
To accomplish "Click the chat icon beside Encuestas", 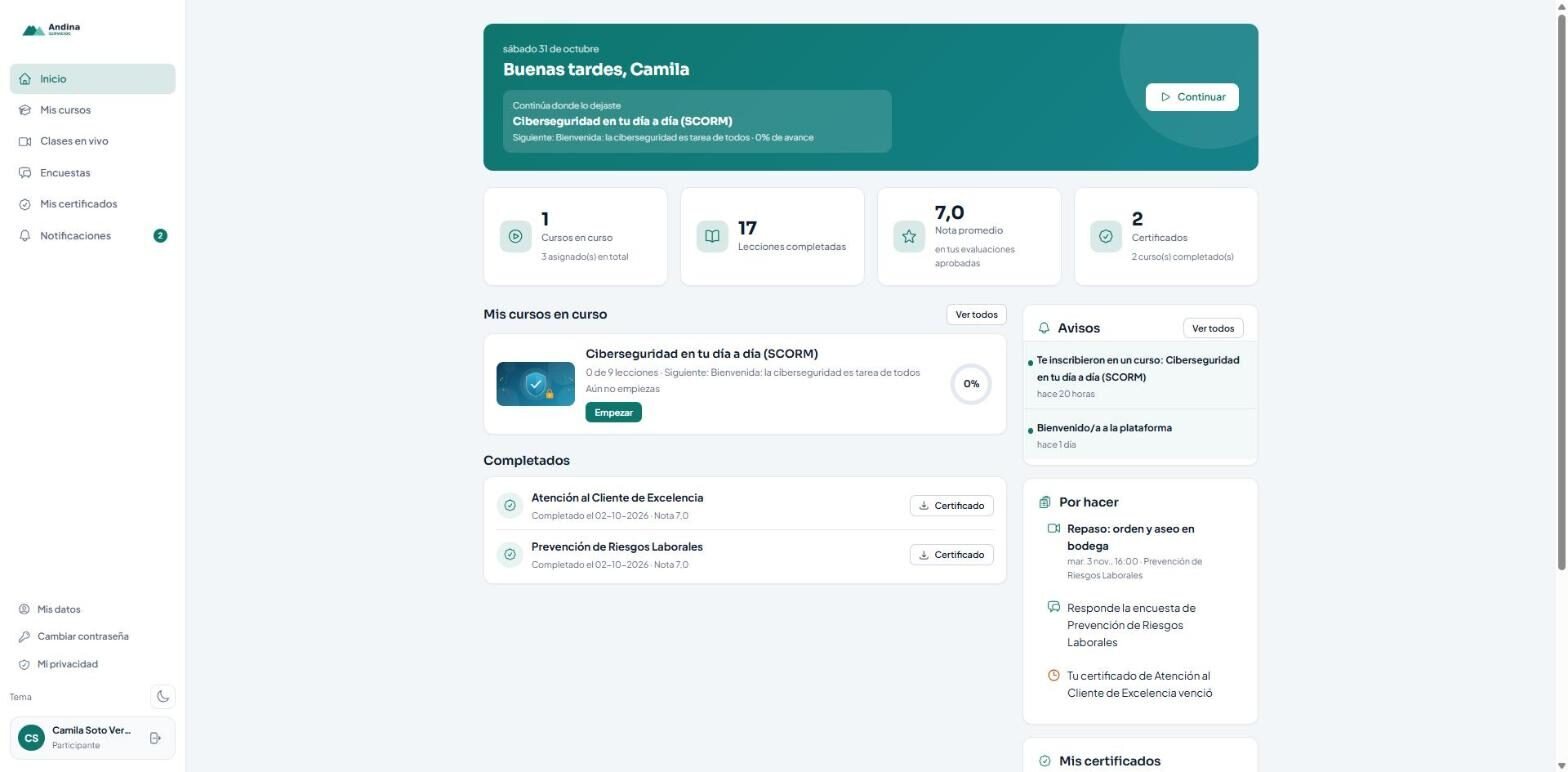I will point(25,173).
